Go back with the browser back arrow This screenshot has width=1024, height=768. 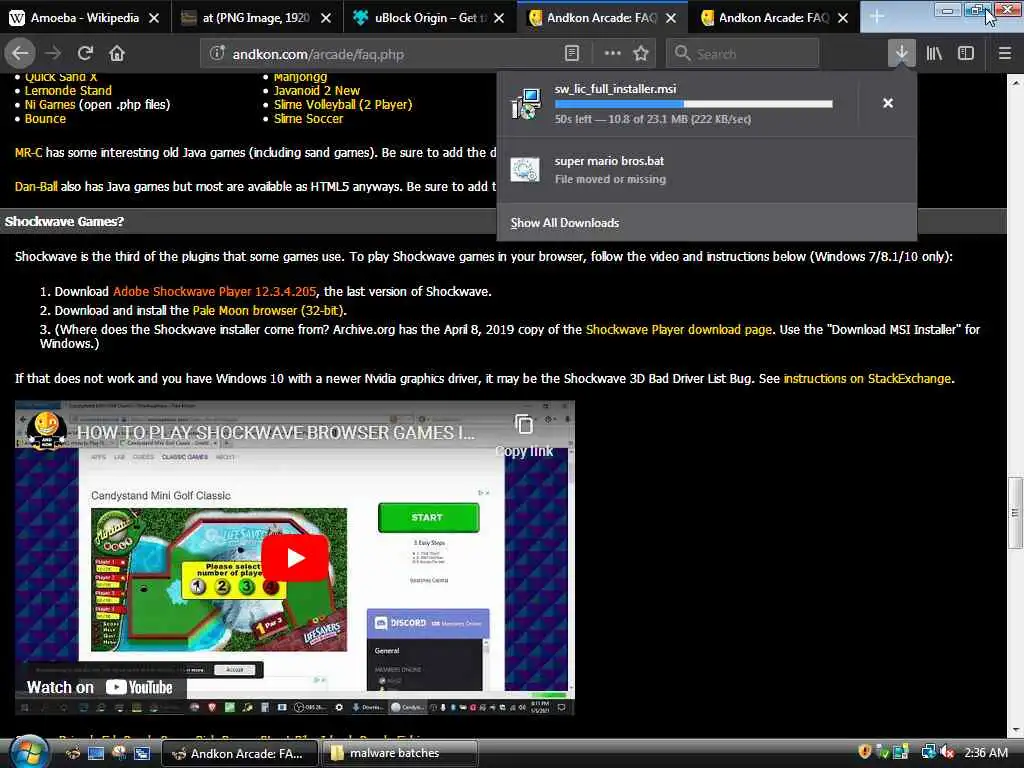[20, 54]
